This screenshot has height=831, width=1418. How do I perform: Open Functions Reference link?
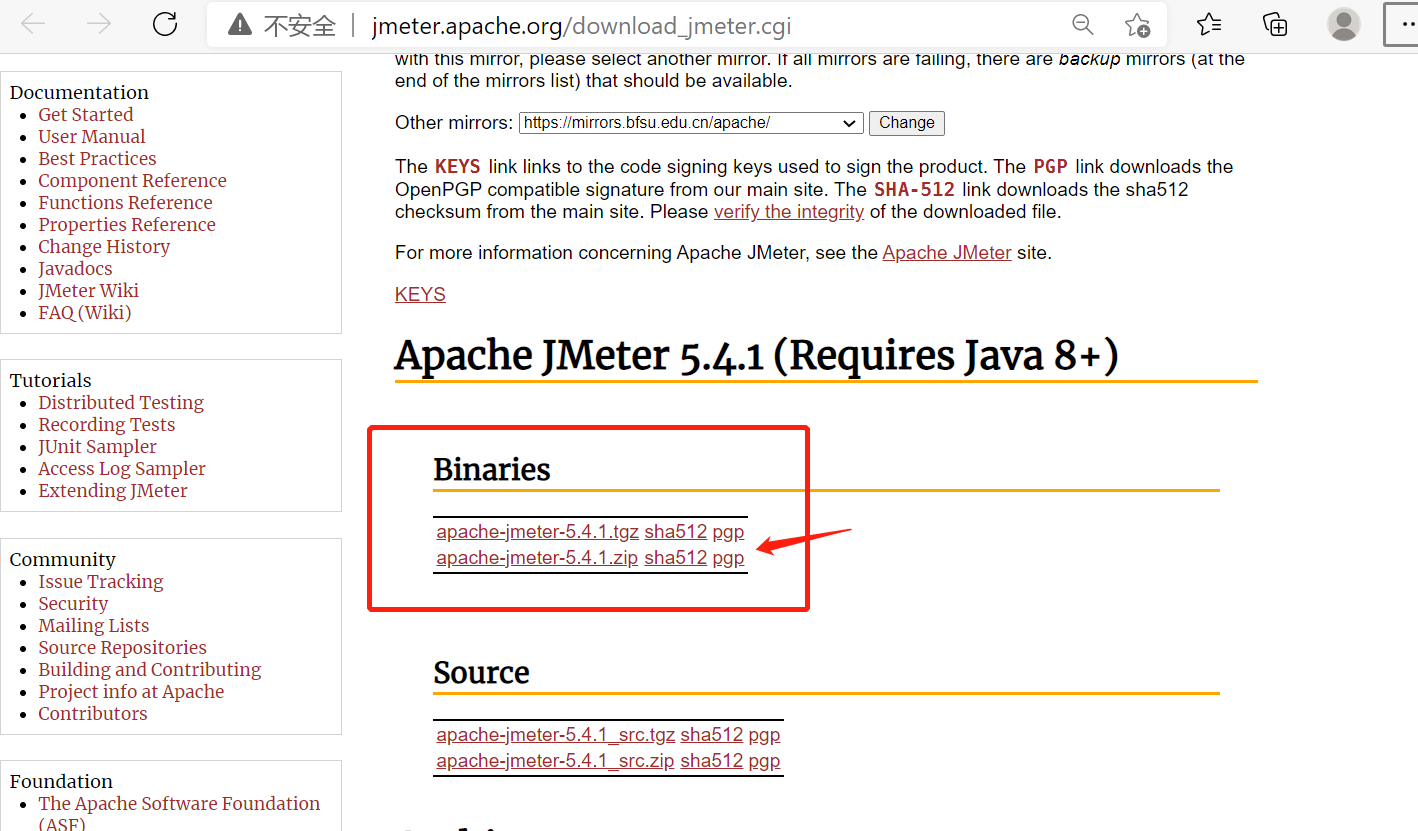125,203
